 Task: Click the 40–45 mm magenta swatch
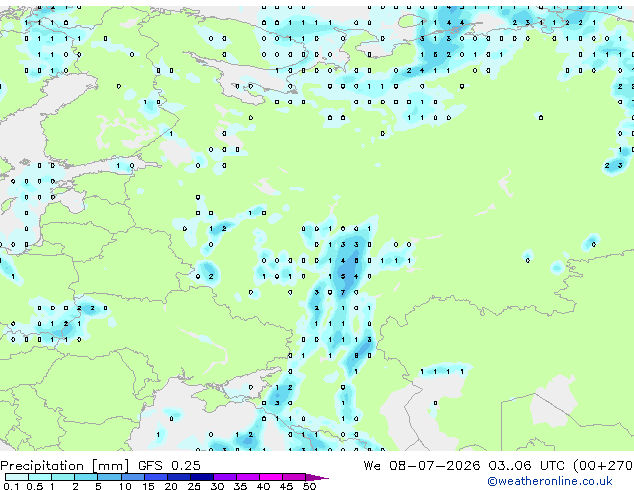[x=271, y=477]
